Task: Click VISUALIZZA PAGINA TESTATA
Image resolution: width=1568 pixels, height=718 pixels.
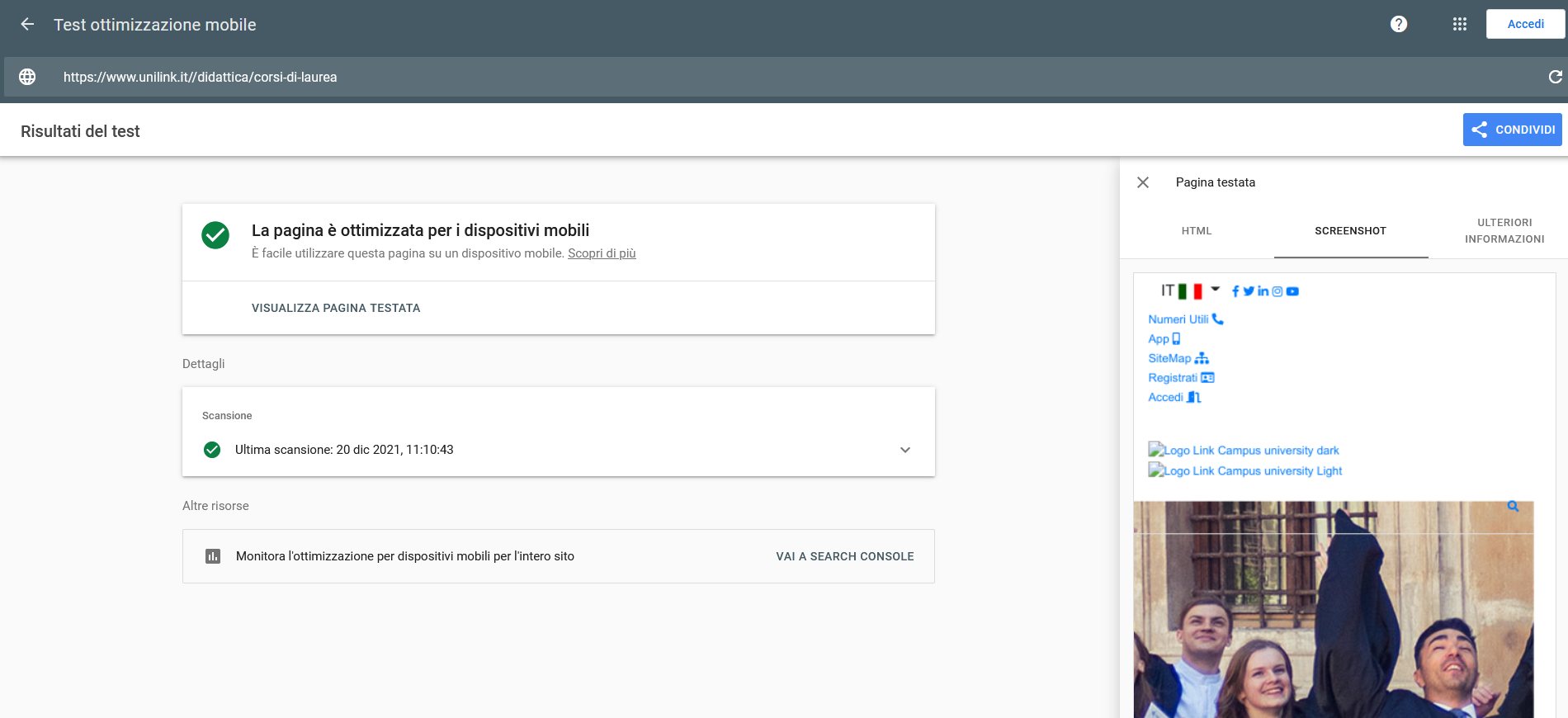Action: (336, 308)
